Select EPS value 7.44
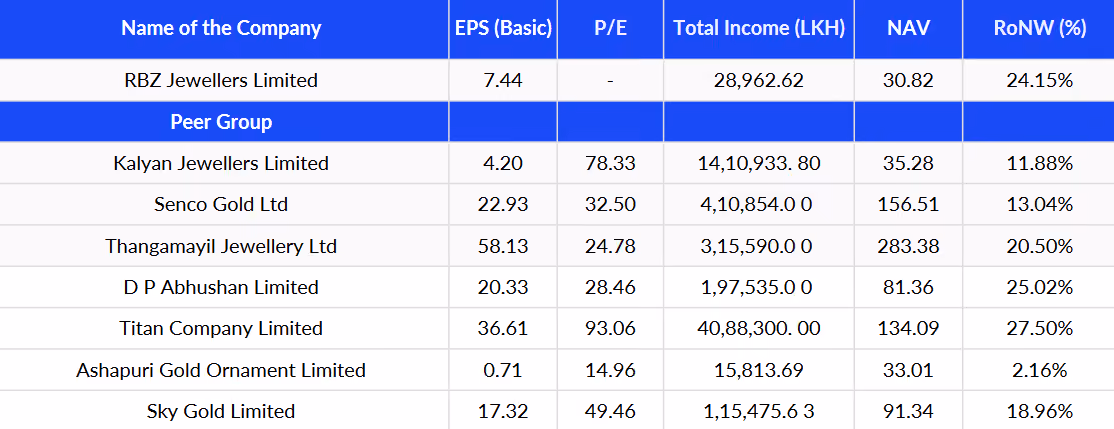Viewport: 1114px width, 429px height. pos(503,80)
